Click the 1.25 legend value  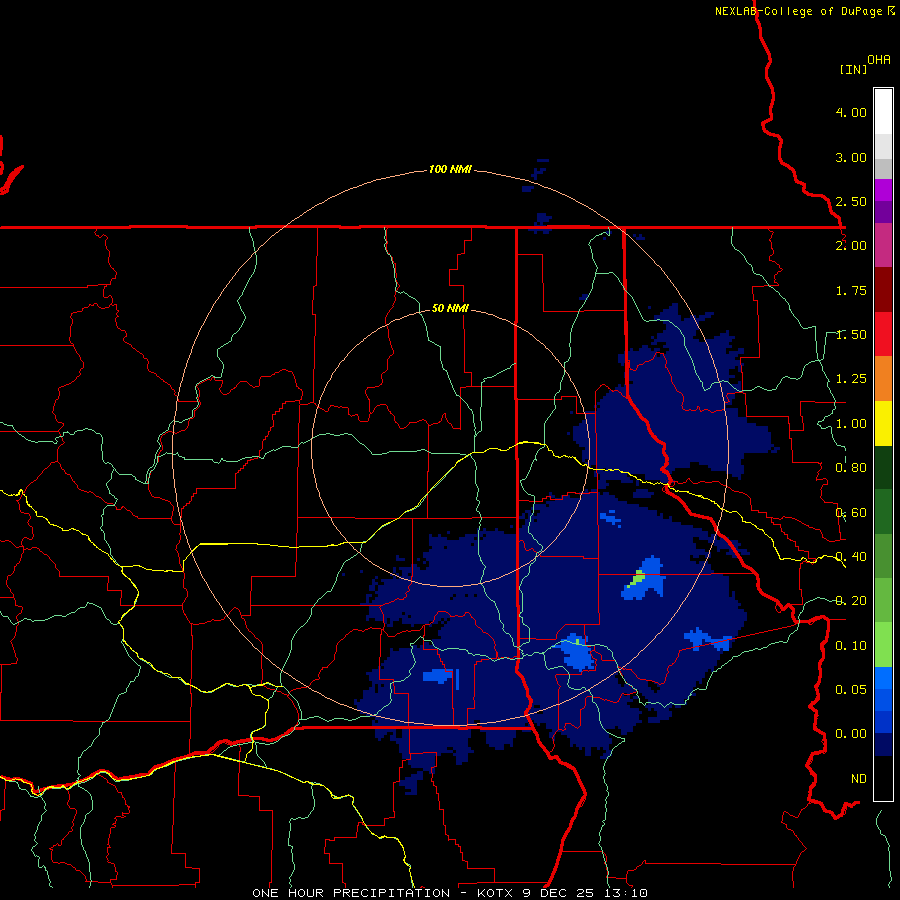851,379
